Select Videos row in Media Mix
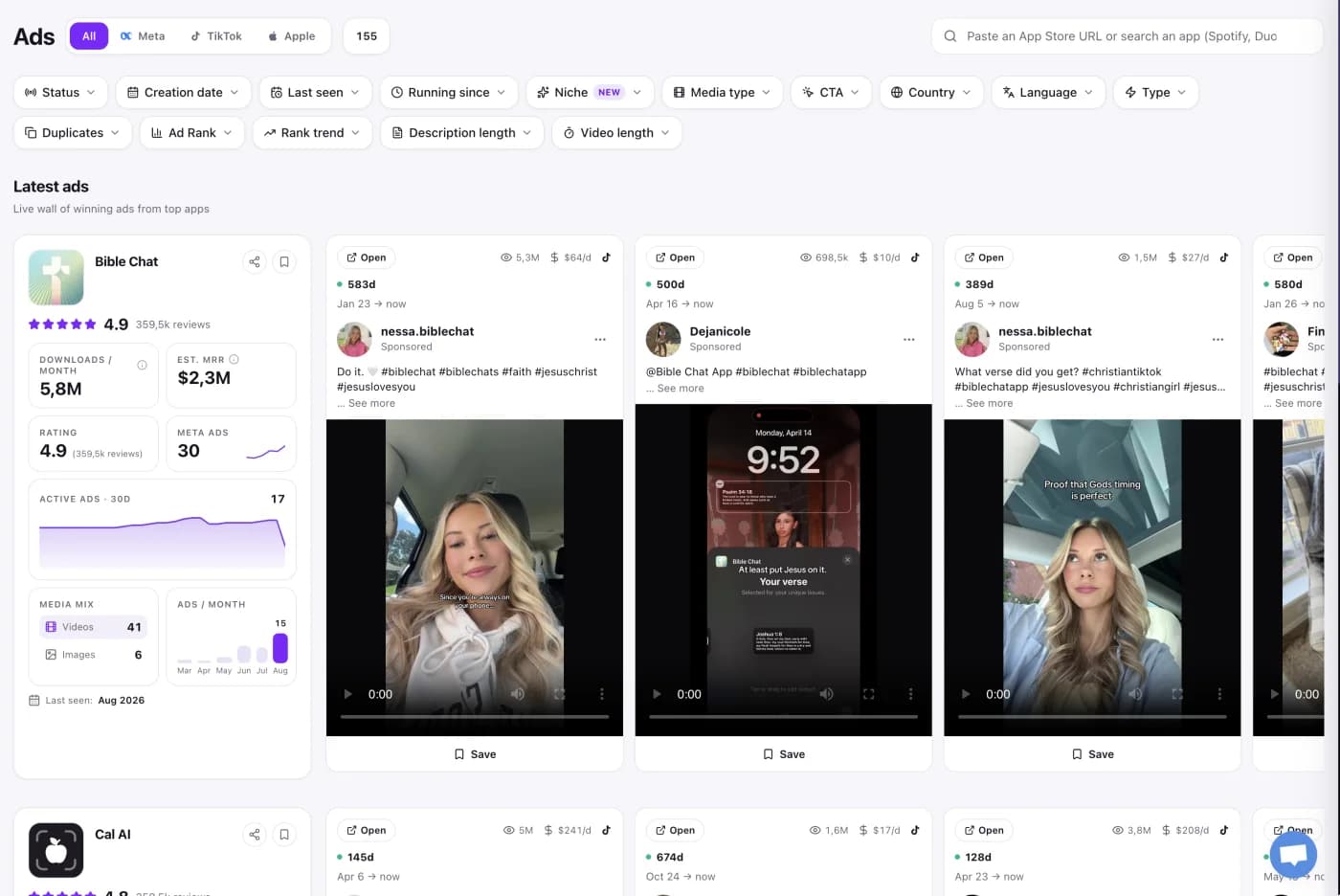Screen dimensions: 1340x896 (93, 627)
